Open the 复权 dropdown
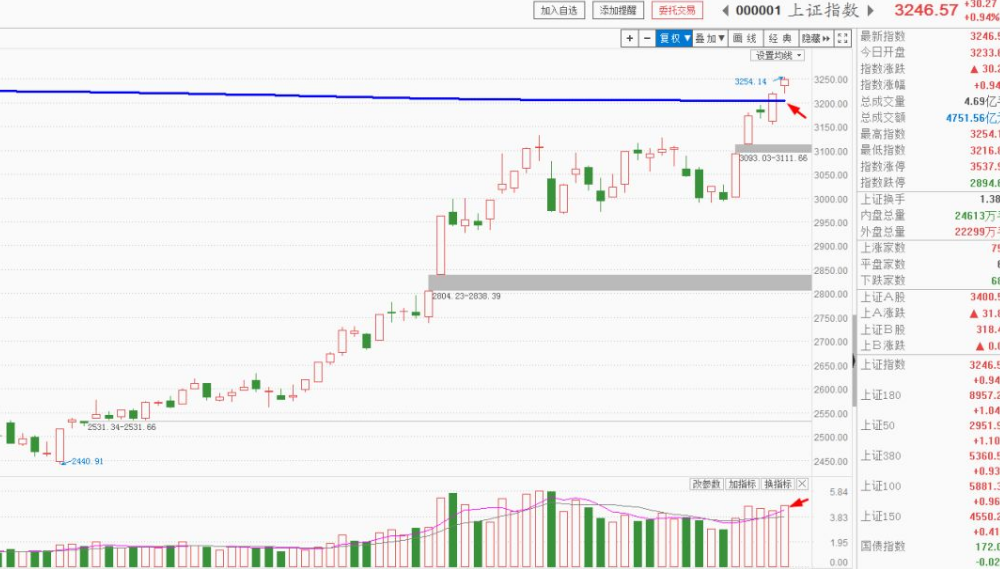Image resolution: width=1000 pixels, height=569 pixels. point(674,38)
